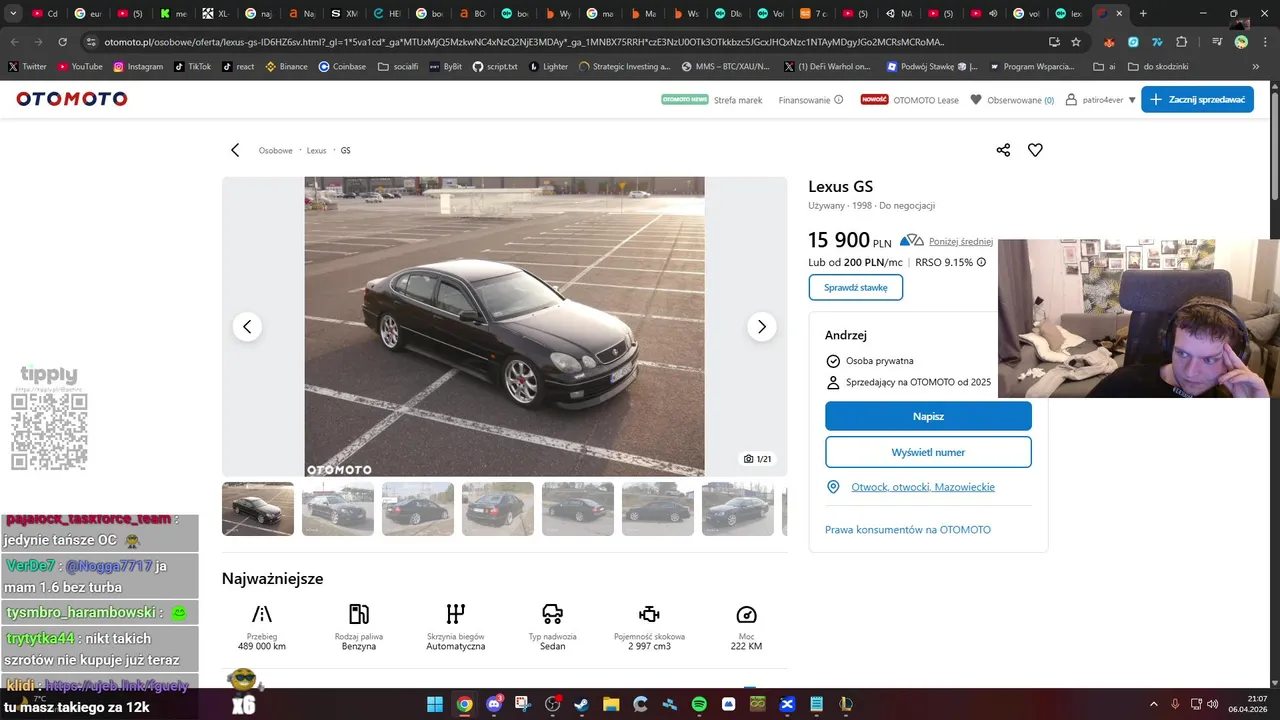Open the ai bookmarks folder

(x=1104, y=66)
